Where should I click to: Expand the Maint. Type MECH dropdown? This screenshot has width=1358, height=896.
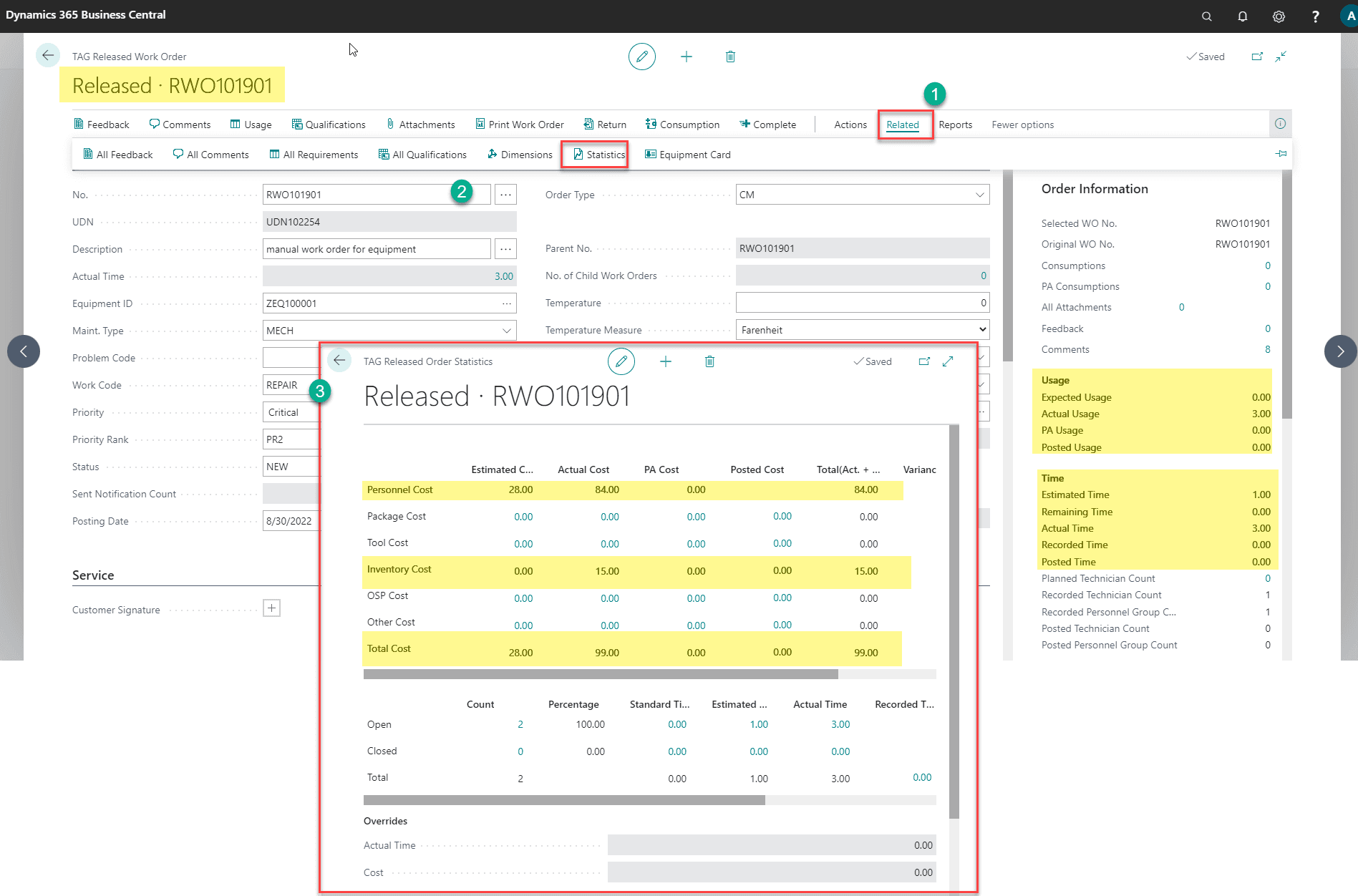coord(506,330)
